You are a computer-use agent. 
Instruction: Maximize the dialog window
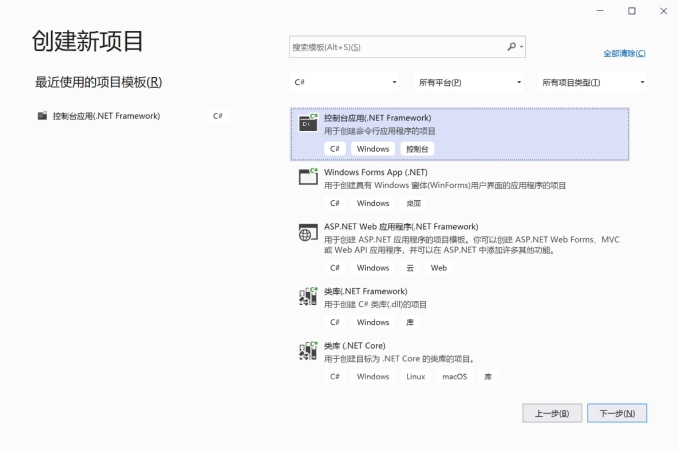coord(632,11)
